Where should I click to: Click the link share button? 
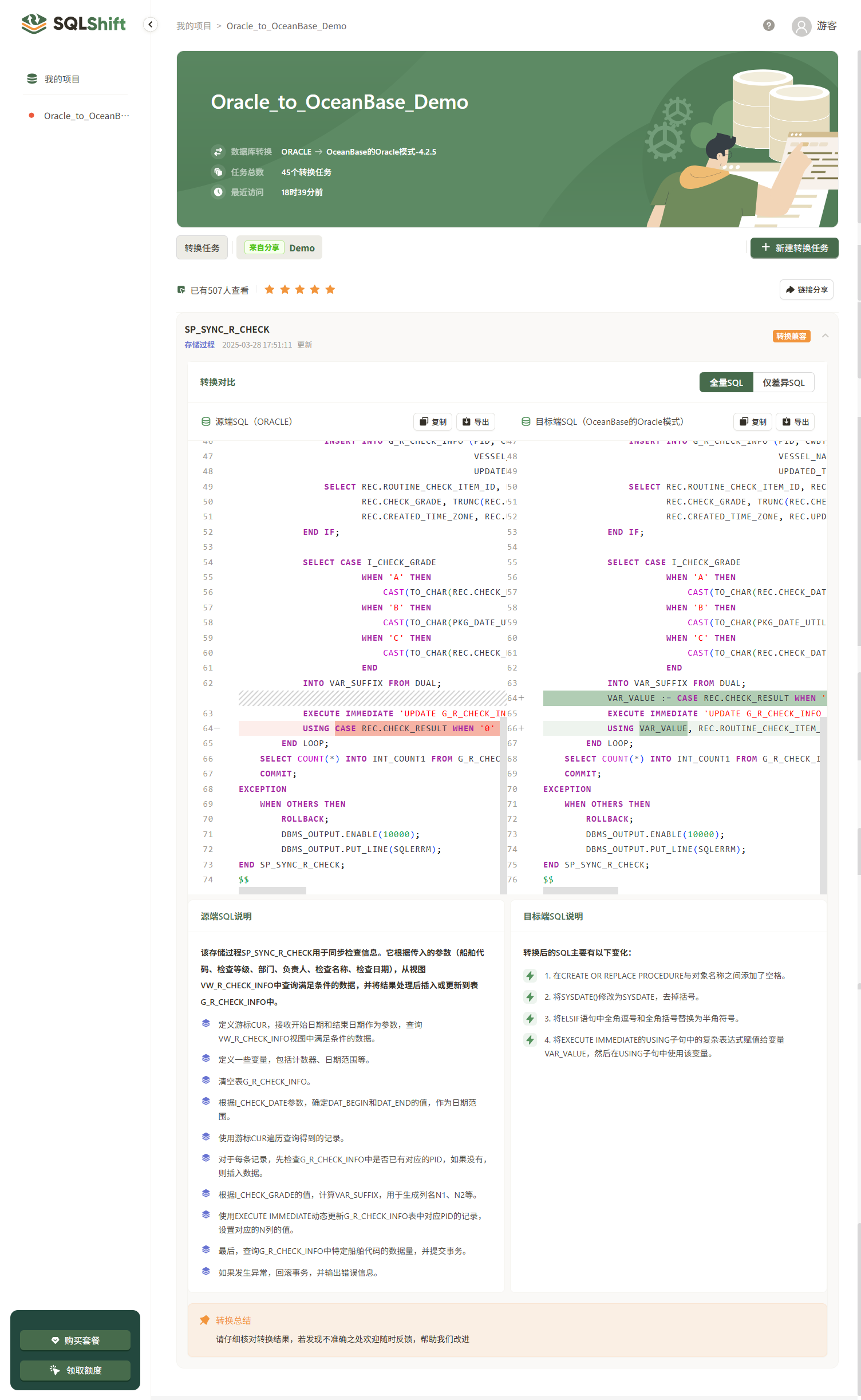[x=806, y=290]
